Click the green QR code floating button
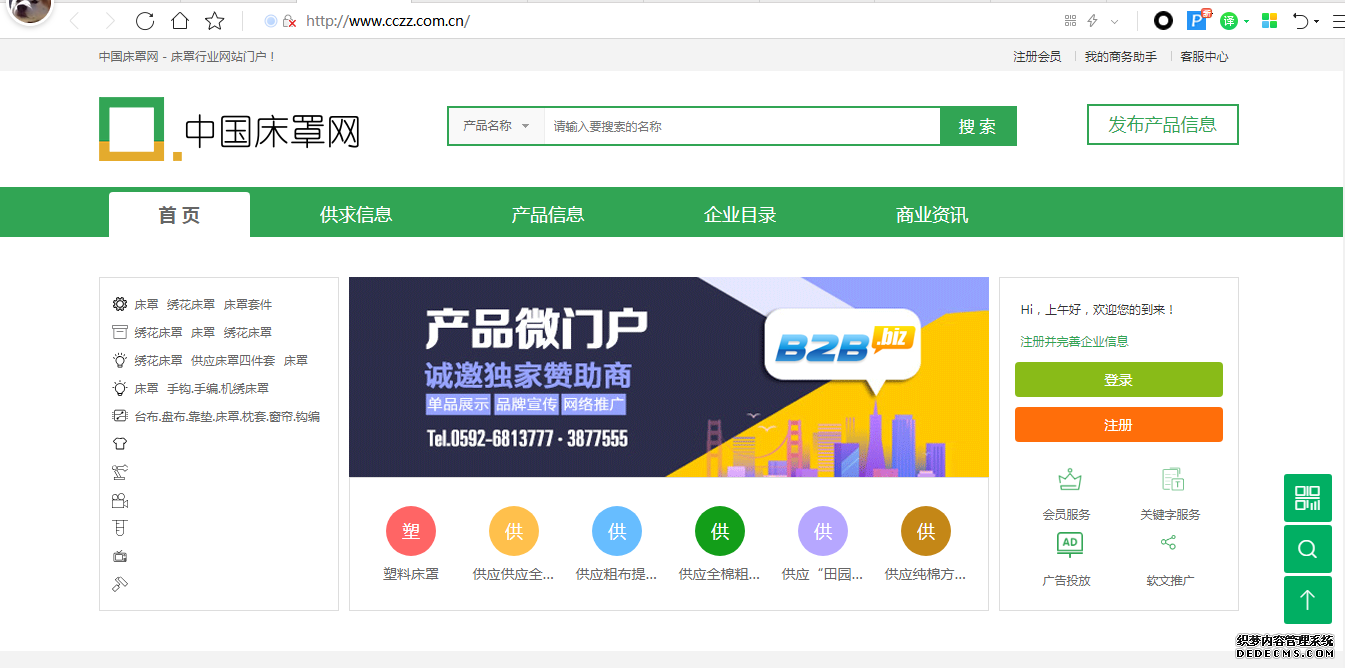The height and width of the screenshot is (668, 1345). coord(1307,497)
